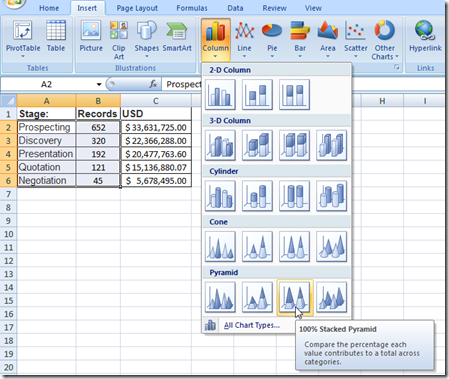The width and height of the screenshot is (449, 379).
Task: Select the Clustered Cylinder chart
Action: click(220, 196)
